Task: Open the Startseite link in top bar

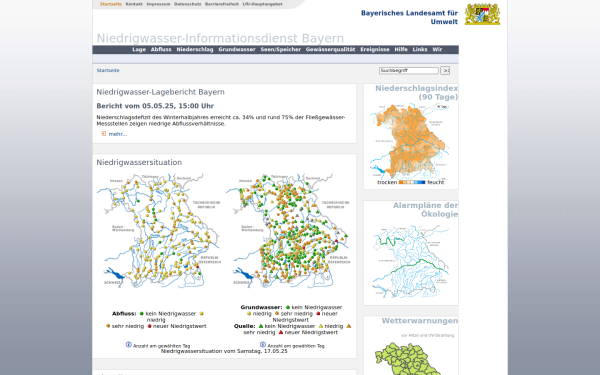Action: point(111,4)
